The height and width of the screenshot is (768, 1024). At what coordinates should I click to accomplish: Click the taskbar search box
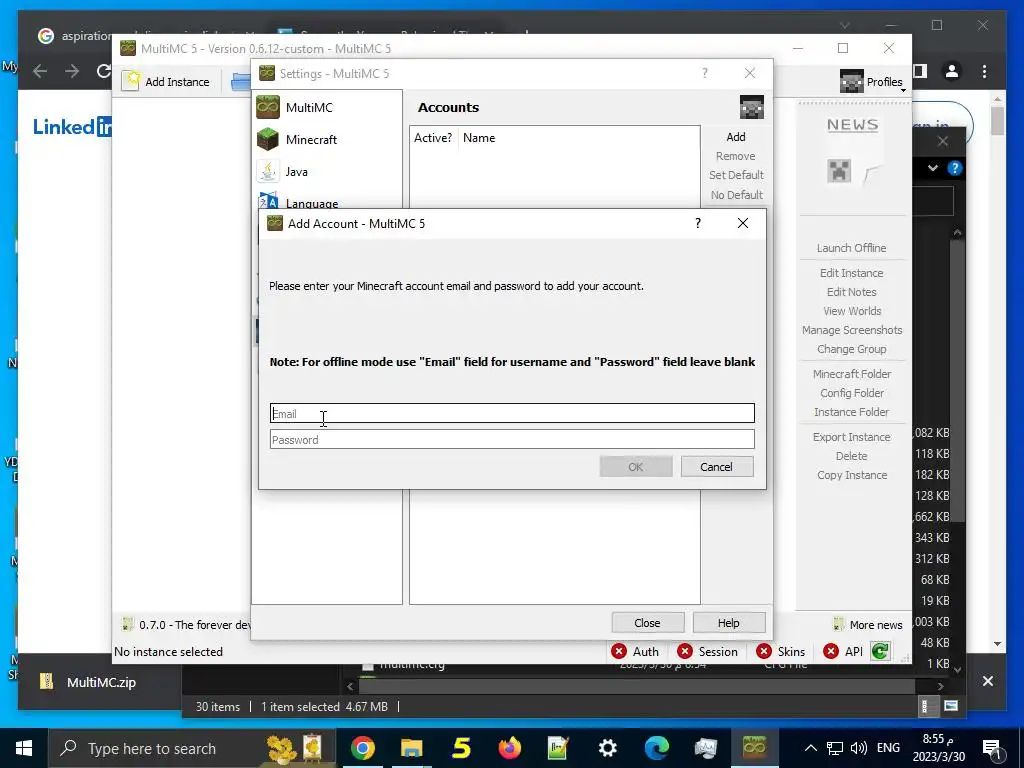192,748
